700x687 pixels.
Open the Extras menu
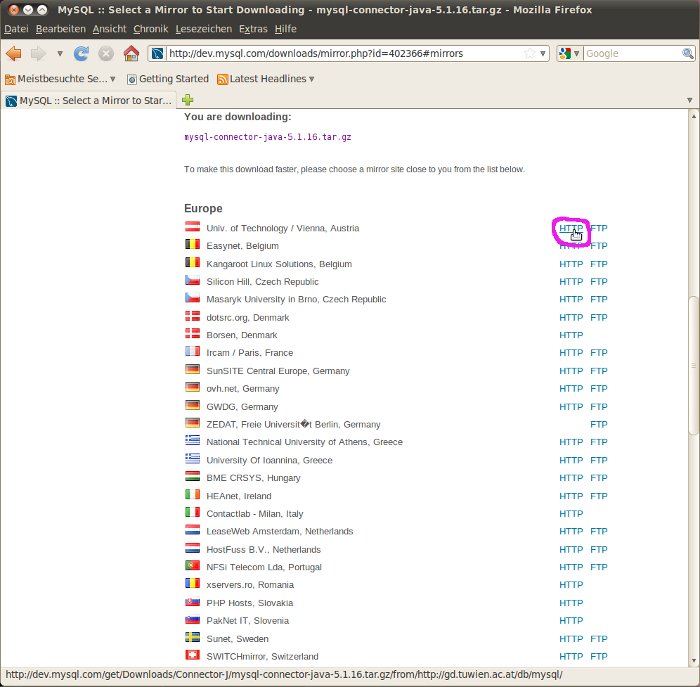click(x=253, y=29)
